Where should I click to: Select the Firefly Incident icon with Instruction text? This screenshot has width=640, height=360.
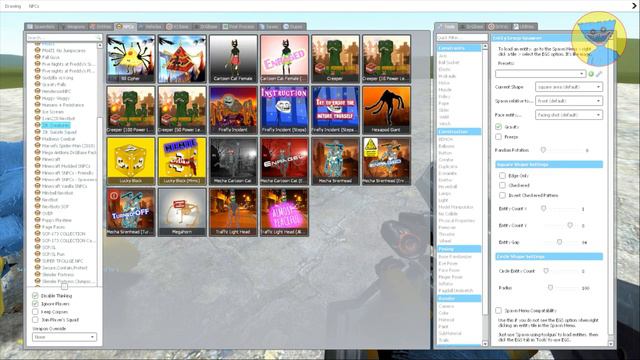pos(284,110)
